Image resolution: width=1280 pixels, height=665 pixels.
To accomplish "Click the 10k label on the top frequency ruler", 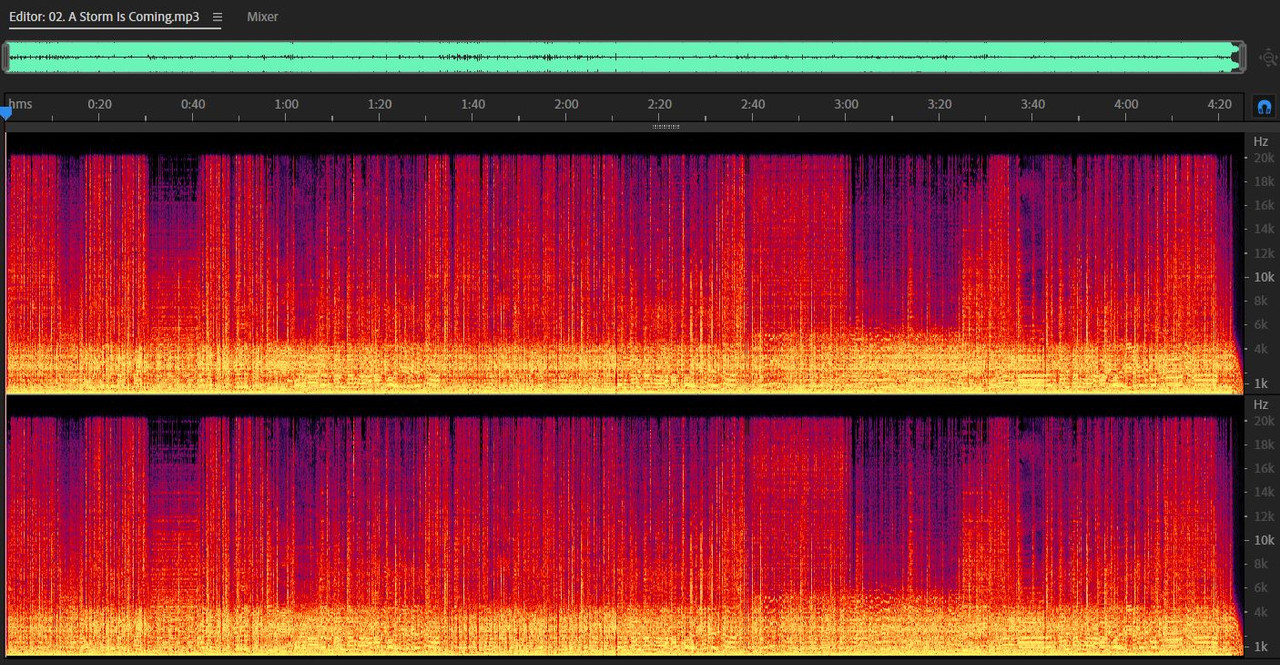I will point(1264,277).
